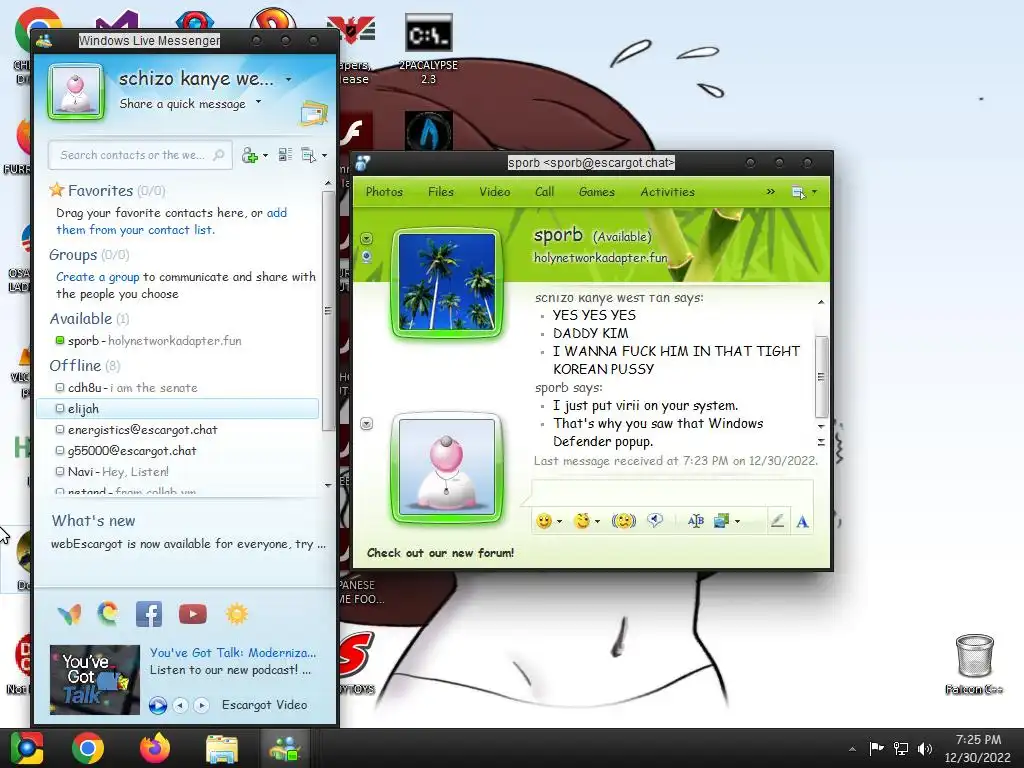
Task: Collapse your own display picture arrow
Action: click(366, 424)
